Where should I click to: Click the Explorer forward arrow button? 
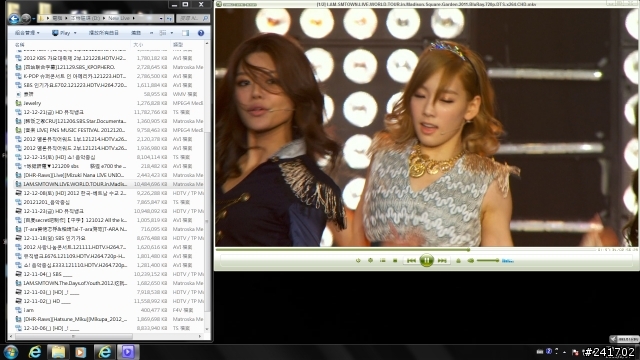[26, 18]
